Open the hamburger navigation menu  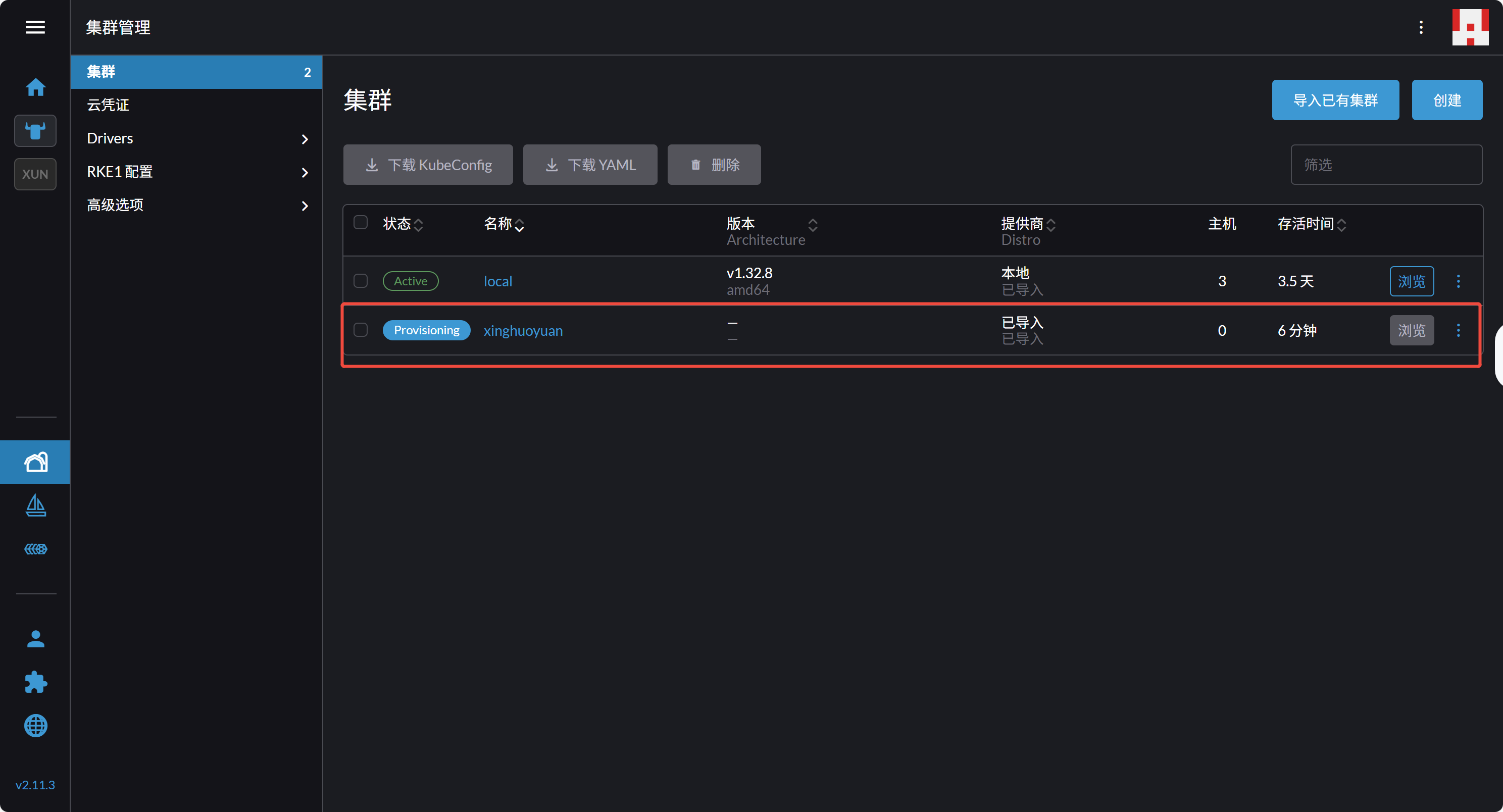pos(35,27)
